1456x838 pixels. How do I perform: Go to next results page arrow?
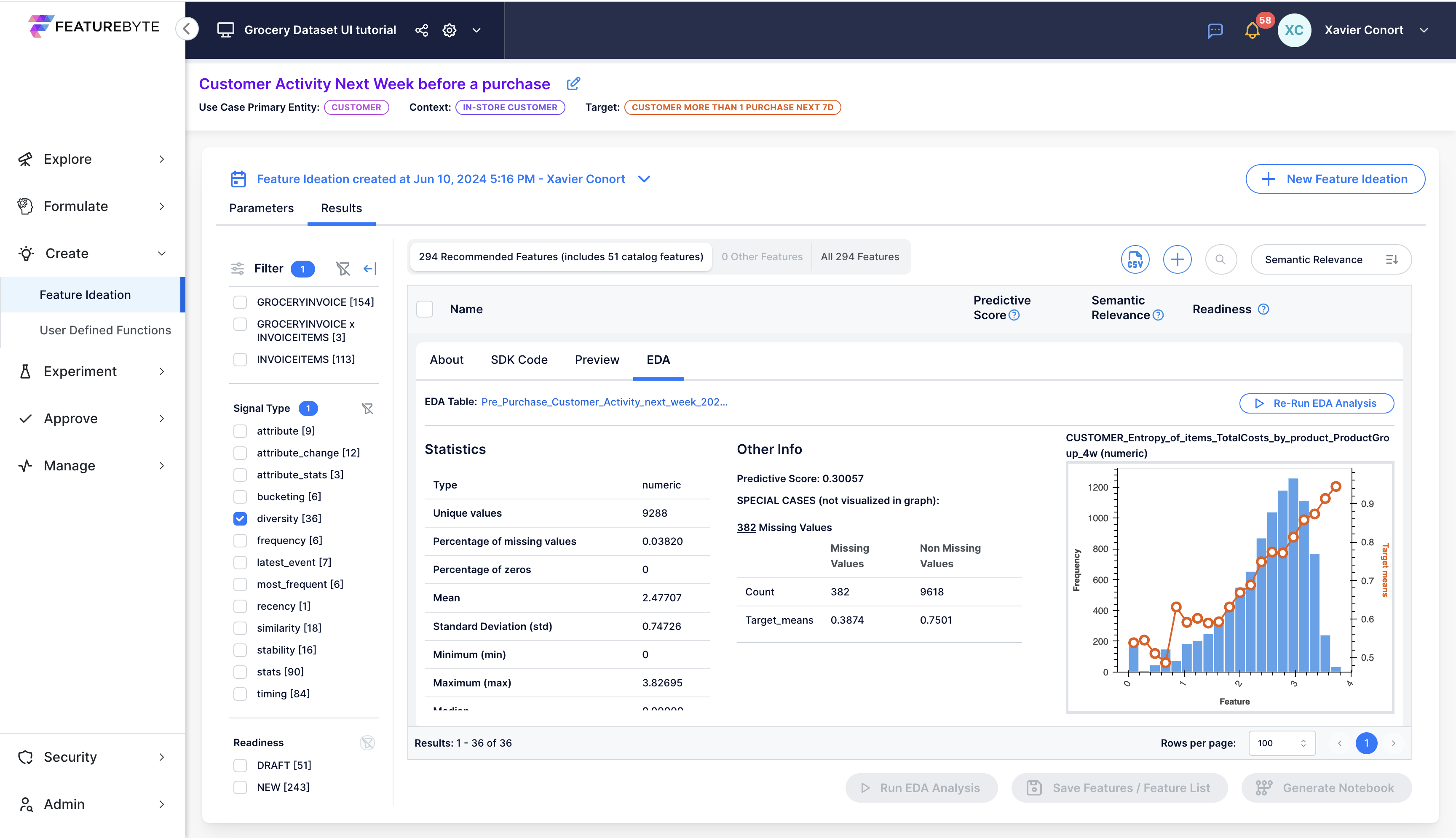point(1393,743)
